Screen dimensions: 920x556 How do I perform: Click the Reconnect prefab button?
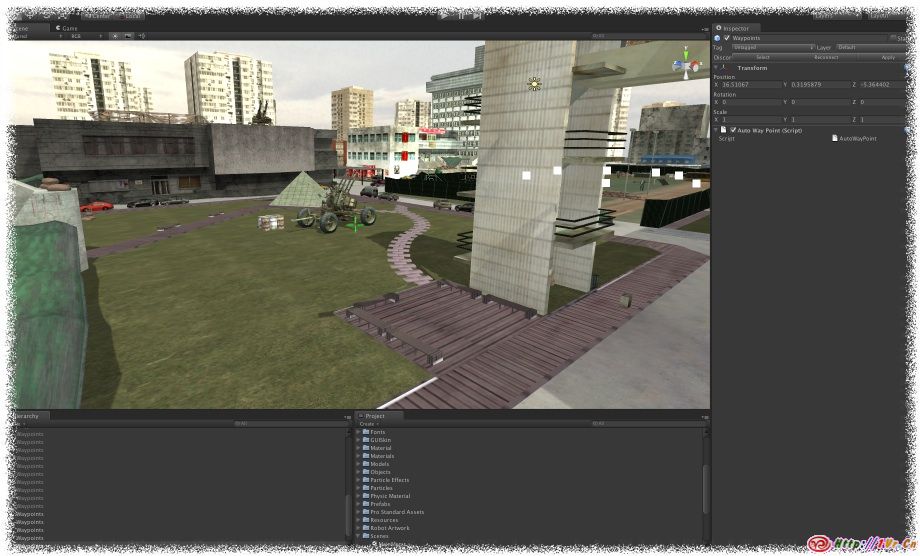[825, 57]
